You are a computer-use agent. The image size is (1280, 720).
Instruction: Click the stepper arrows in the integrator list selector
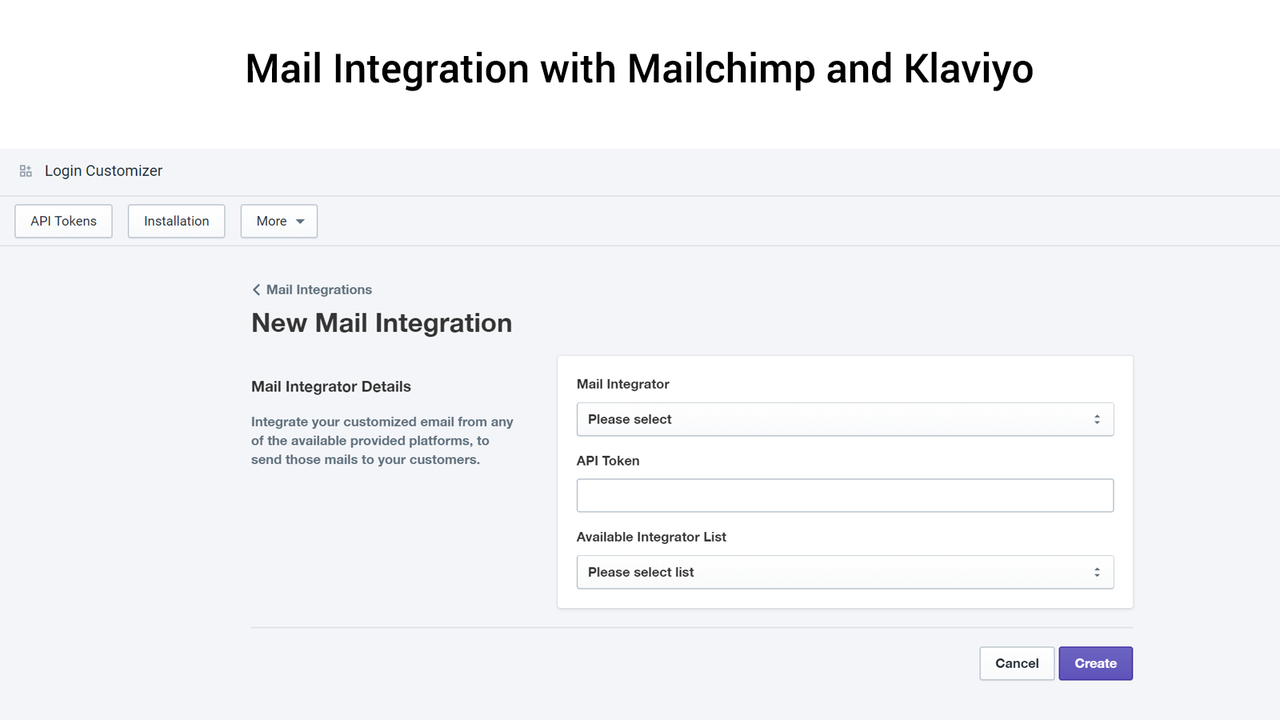coord(1097,572)
